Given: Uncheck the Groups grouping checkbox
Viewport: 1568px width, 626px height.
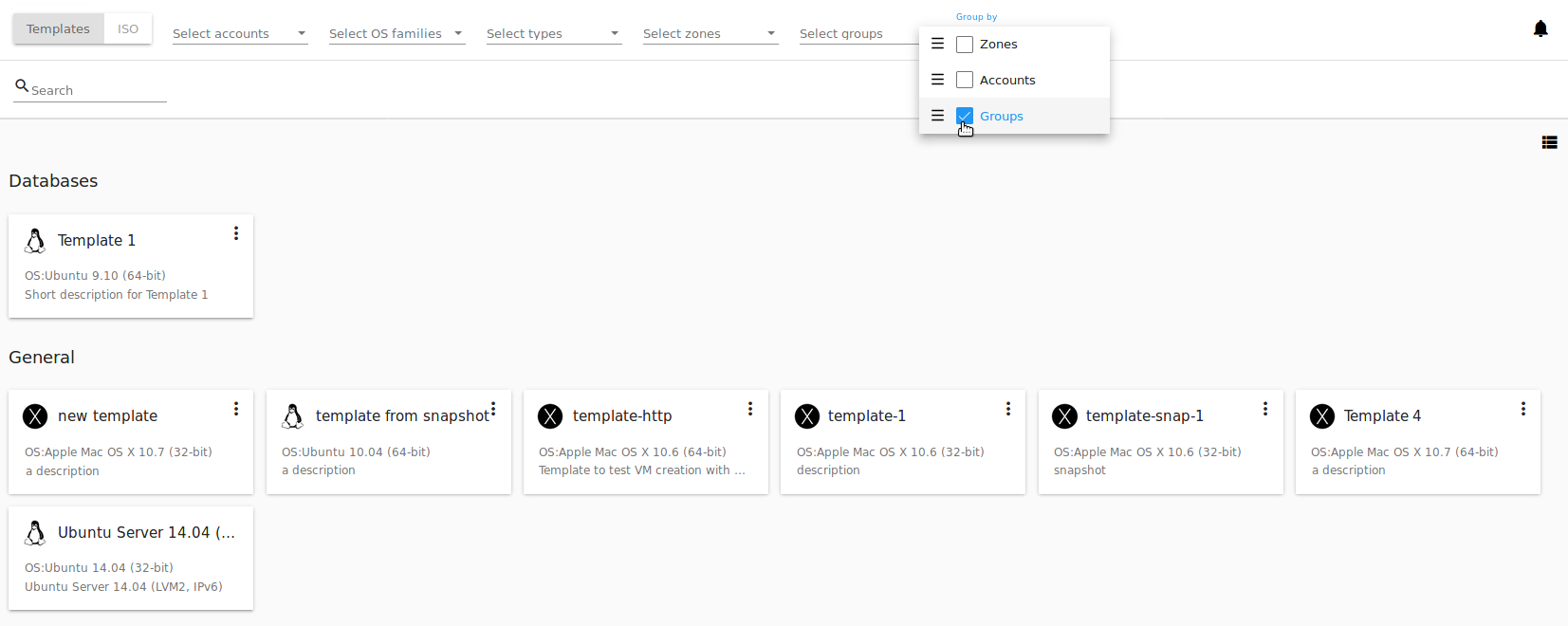Looking at the screenshot, I should tap(965, 116).
